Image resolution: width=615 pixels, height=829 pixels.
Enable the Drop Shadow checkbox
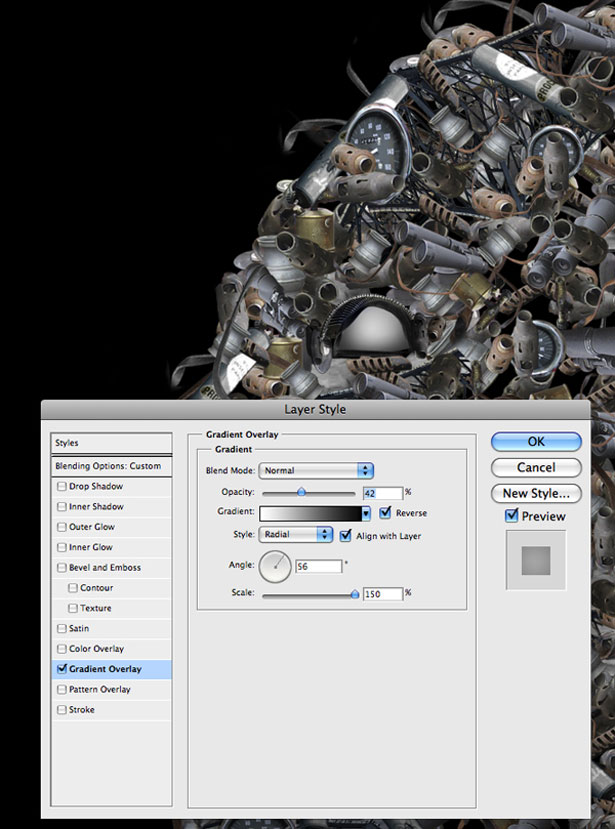[62, 486]
